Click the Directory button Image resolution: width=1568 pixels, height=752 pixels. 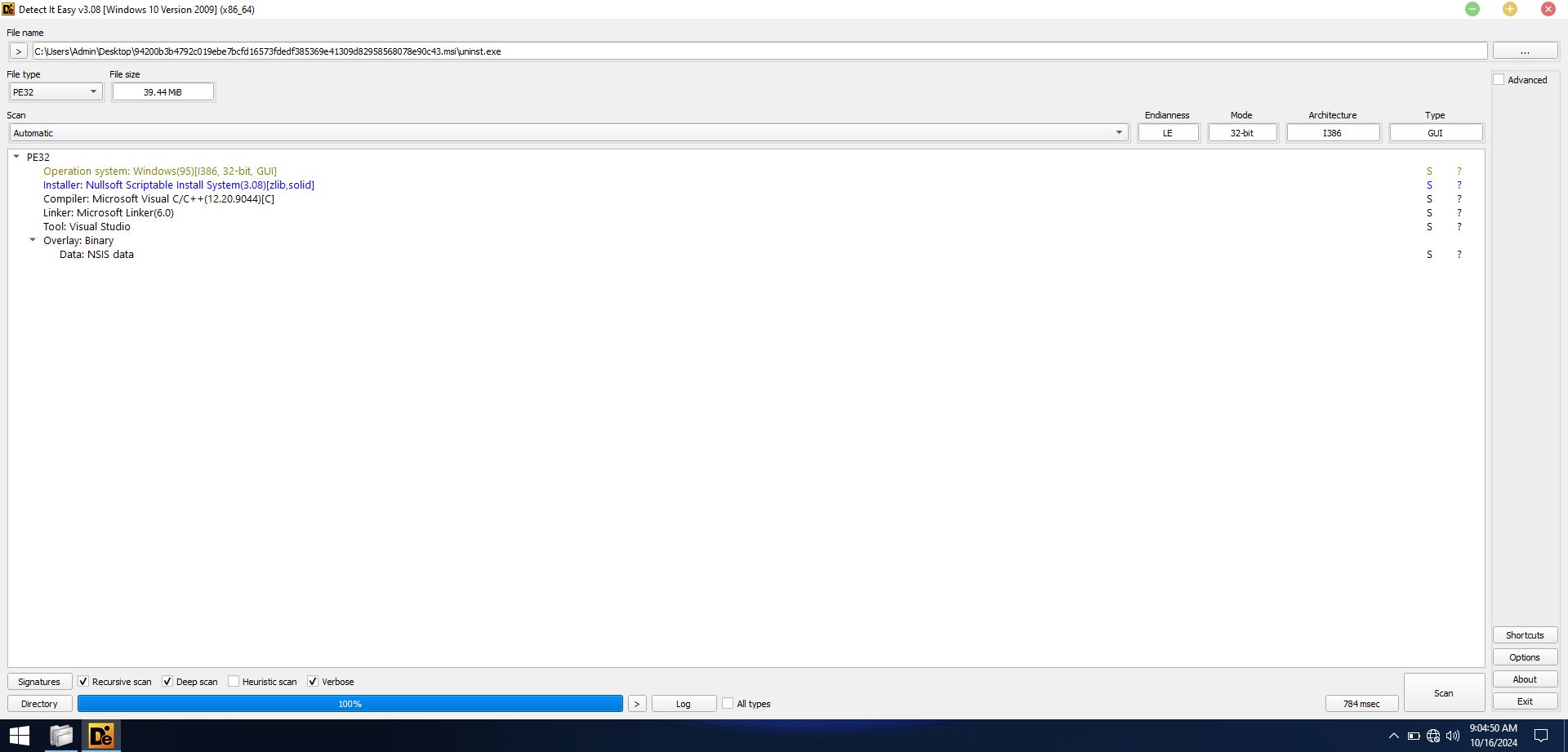[x=39, y=704]
